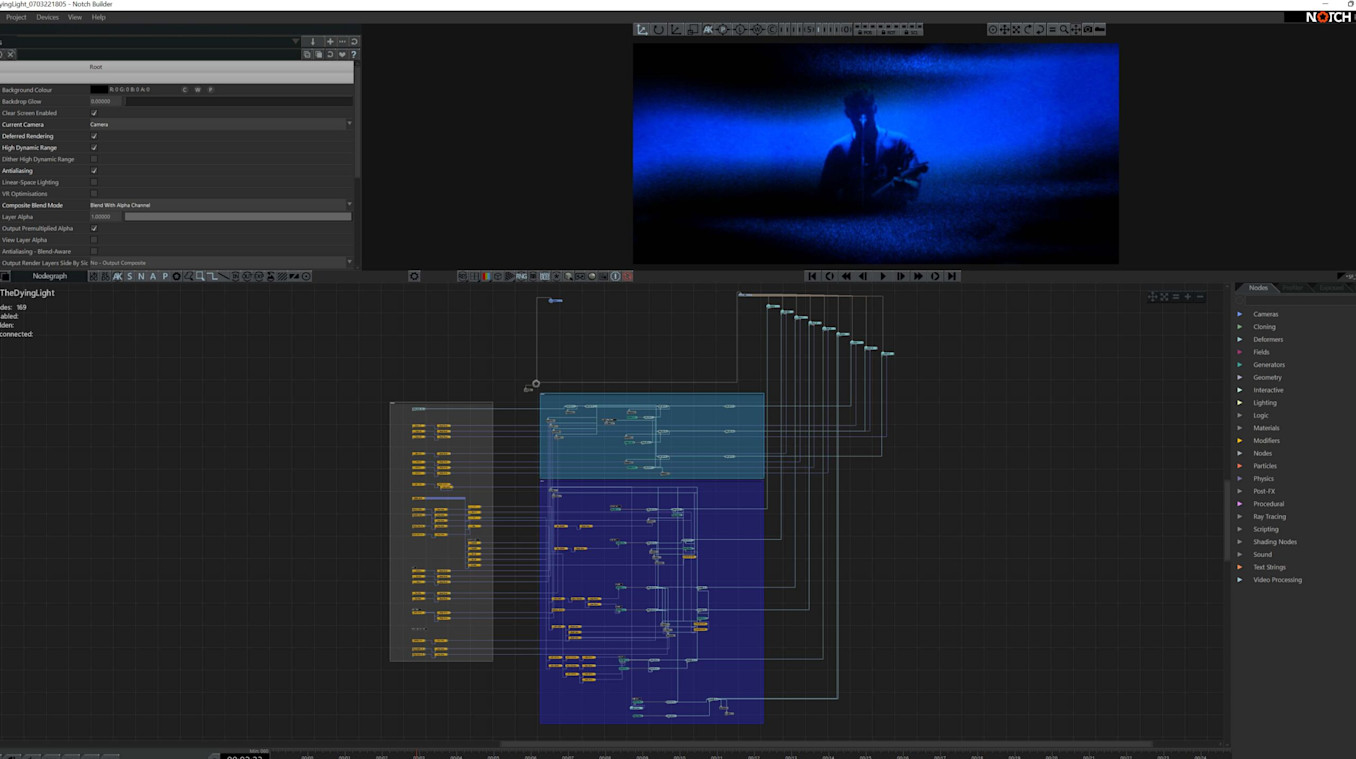Toggle Clear Screen Enabled checkbox
1356x759 pixels.
click(94, 113)
